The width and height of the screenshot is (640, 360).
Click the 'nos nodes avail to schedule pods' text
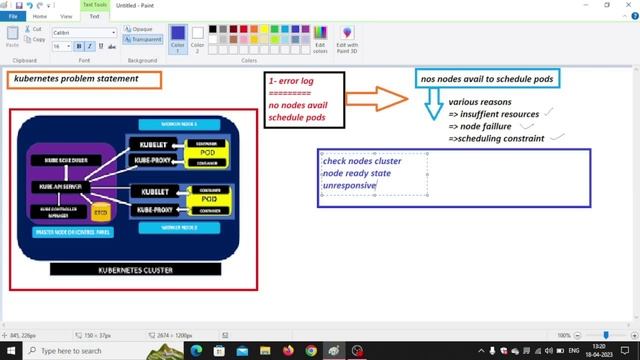487,79
